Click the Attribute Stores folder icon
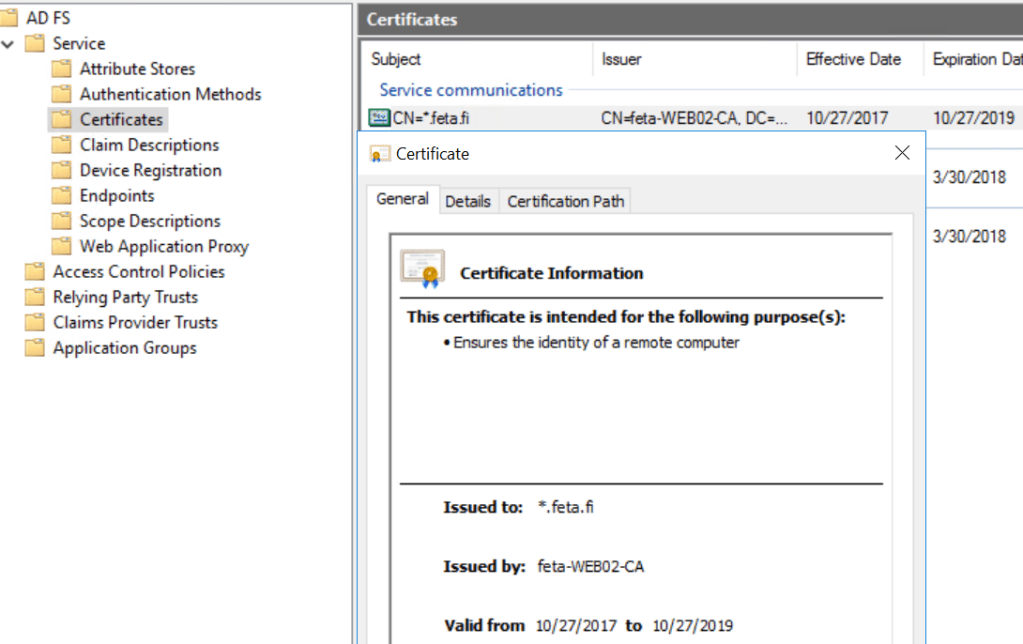The image size is (1023, 644). tap(59, 68)
